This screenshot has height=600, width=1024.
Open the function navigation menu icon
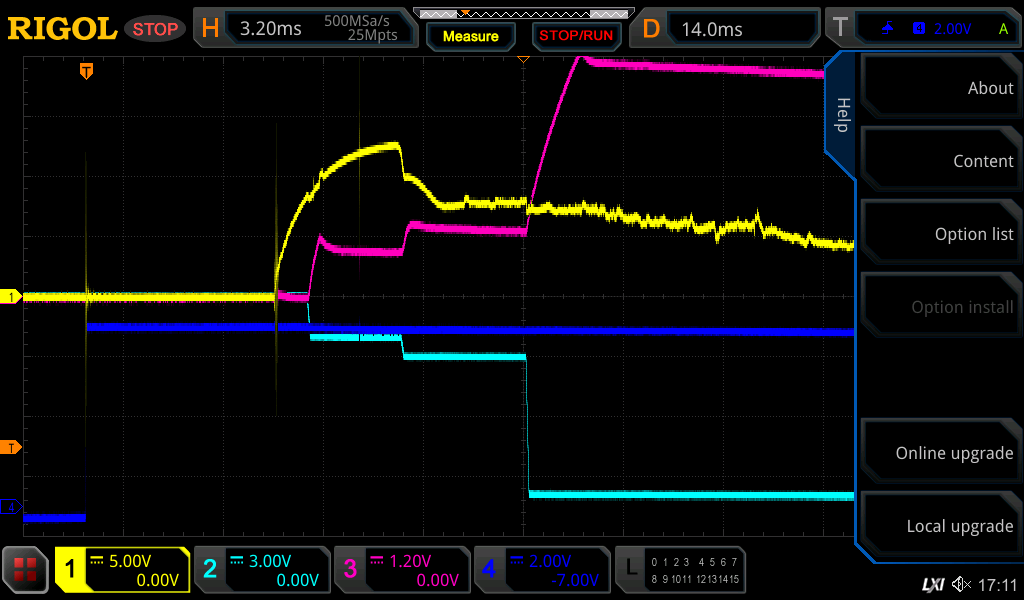tap(26, 570)
